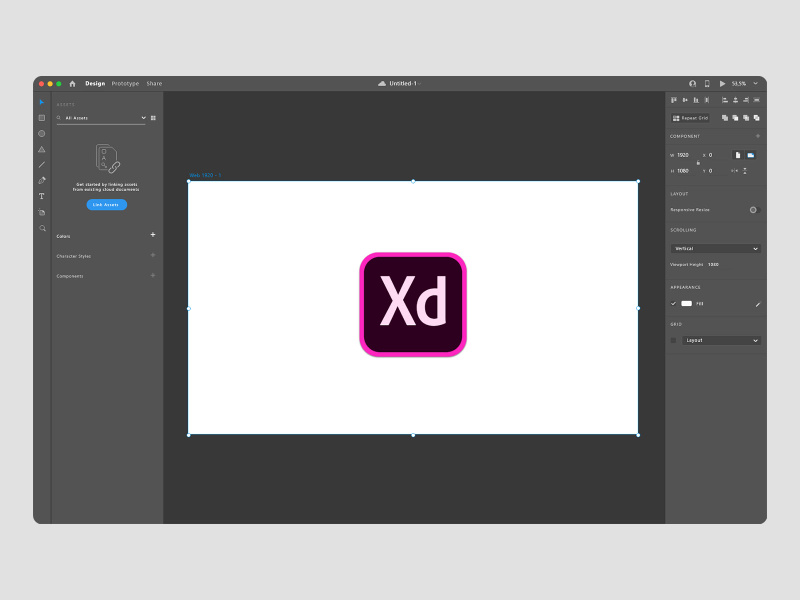Open the Scrolling direction dropdown

pos(715,248)
